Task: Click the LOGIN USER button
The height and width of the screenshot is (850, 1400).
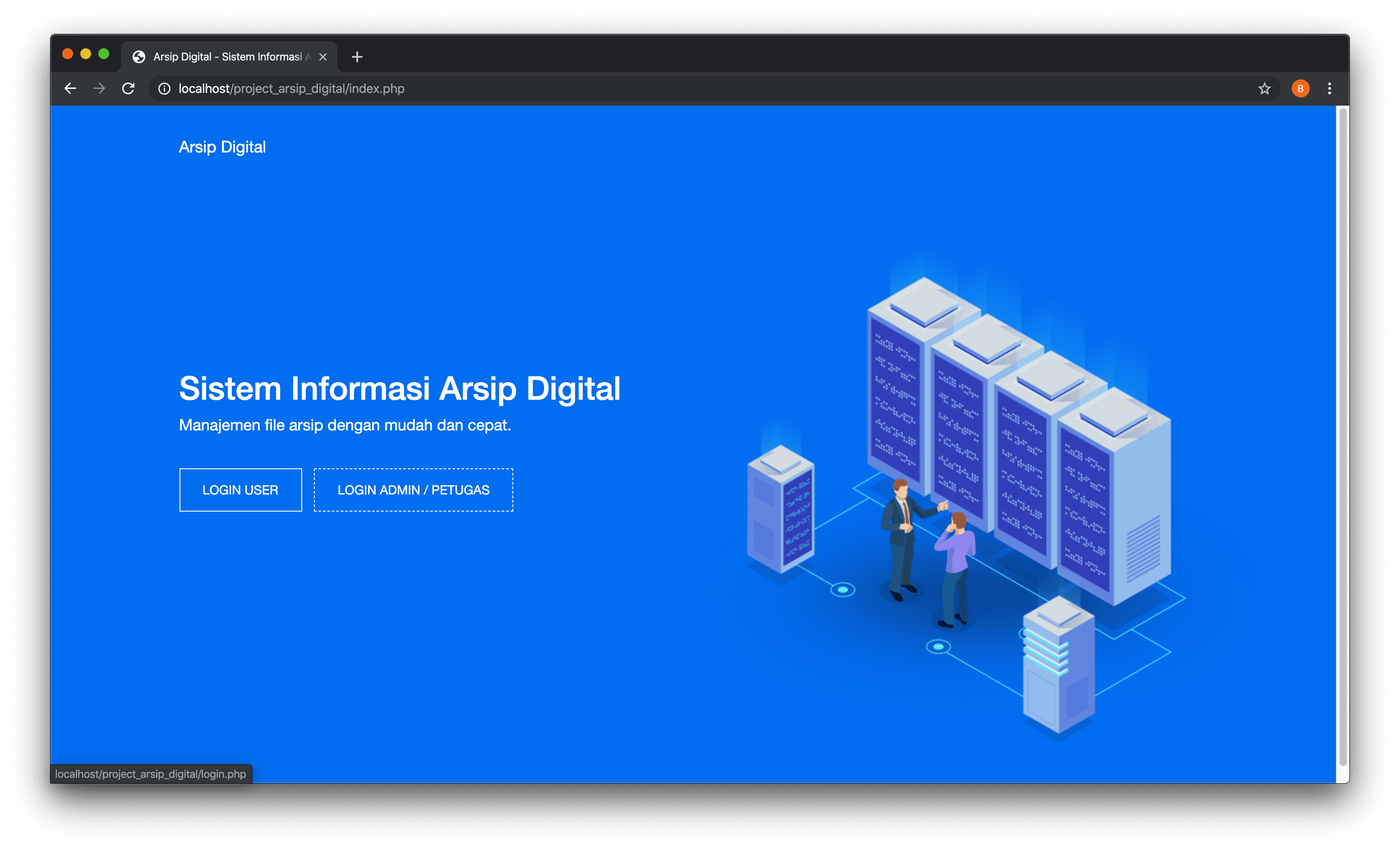Action: click(240, 490)
